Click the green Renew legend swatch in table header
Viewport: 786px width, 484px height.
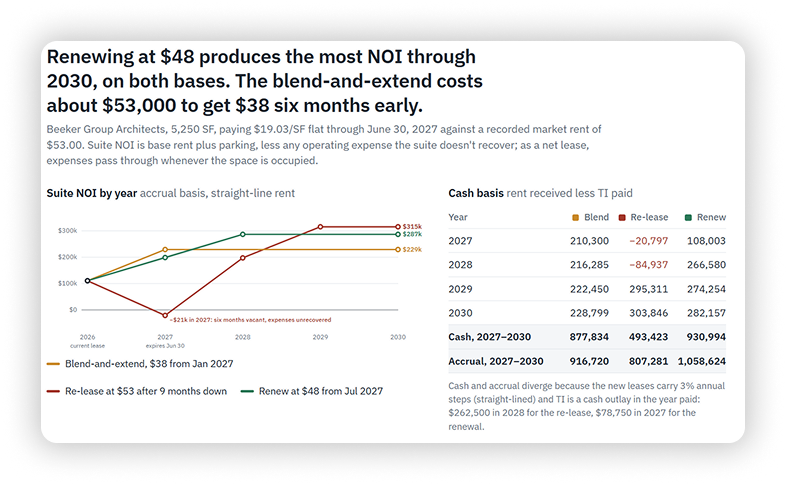click(688, 217)
